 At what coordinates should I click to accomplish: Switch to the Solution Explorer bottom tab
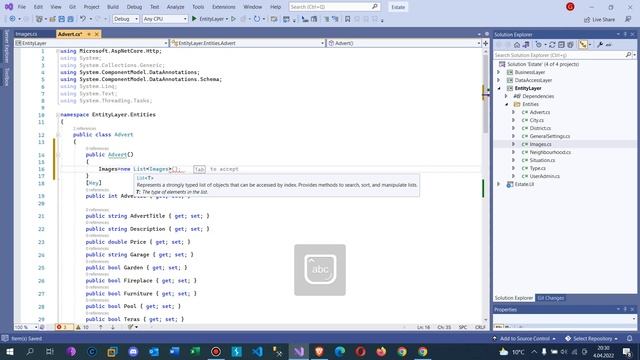513,298
